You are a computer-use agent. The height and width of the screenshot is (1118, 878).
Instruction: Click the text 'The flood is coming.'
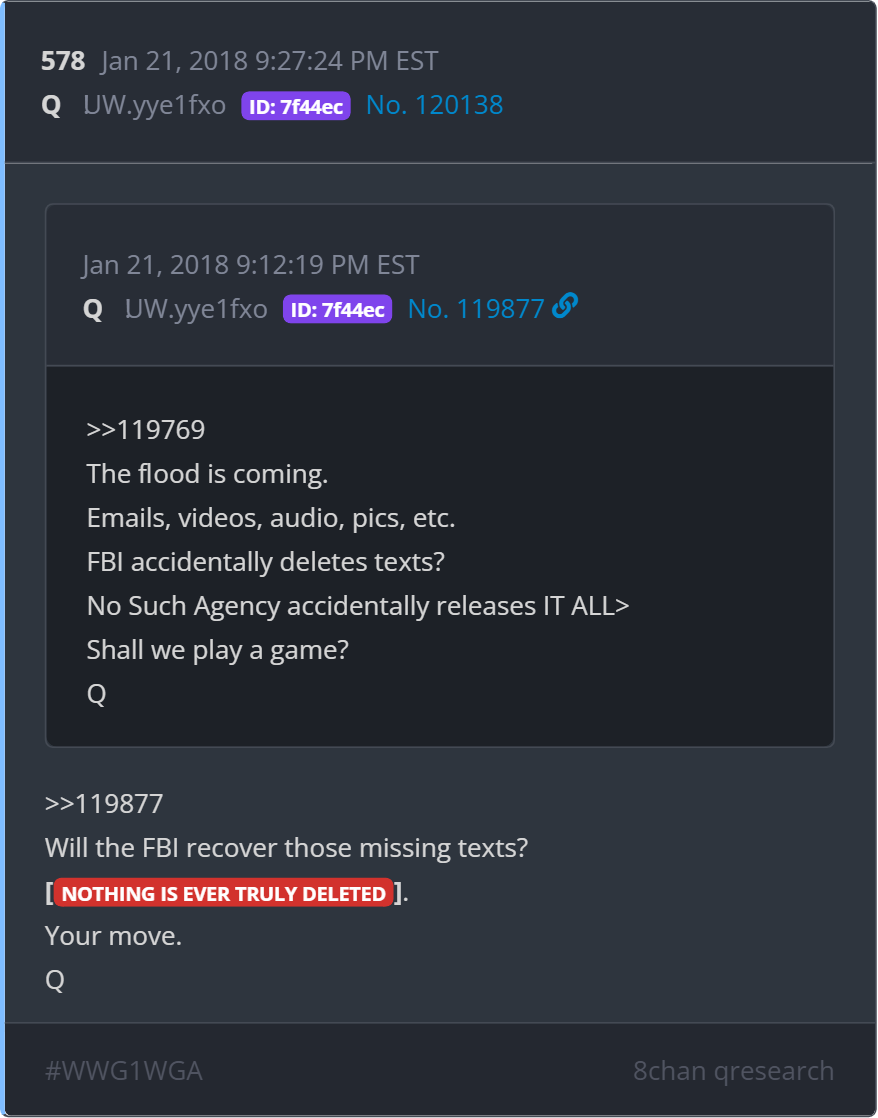click(208, 474)
